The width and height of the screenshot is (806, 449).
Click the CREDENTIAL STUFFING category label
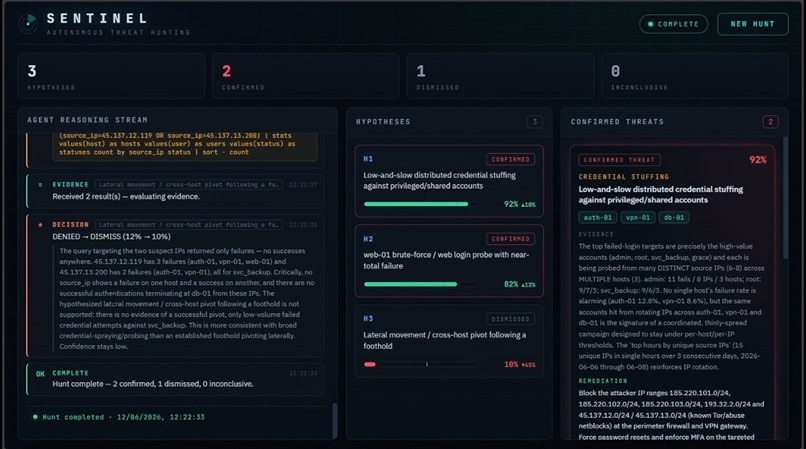coord(624,176)
